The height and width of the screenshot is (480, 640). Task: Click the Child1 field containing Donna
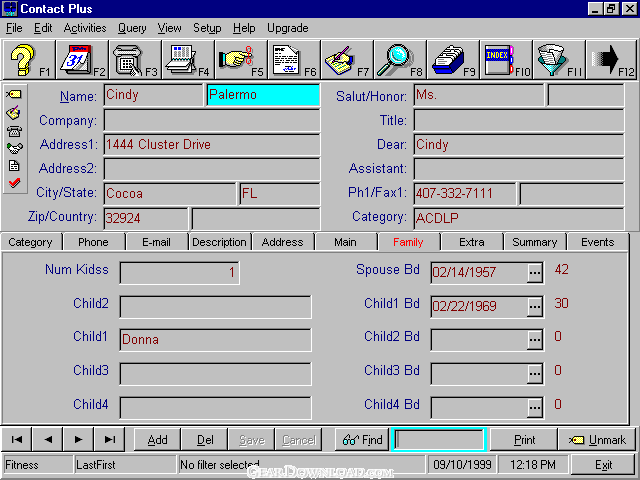(216, 340)
